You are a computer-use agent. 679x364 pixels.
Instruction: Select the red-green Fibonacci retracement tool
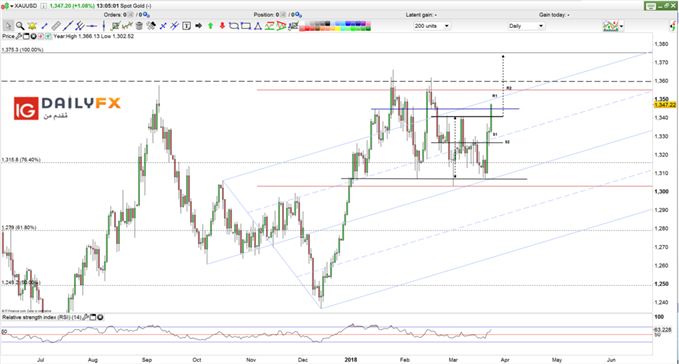tap(270, 26)
